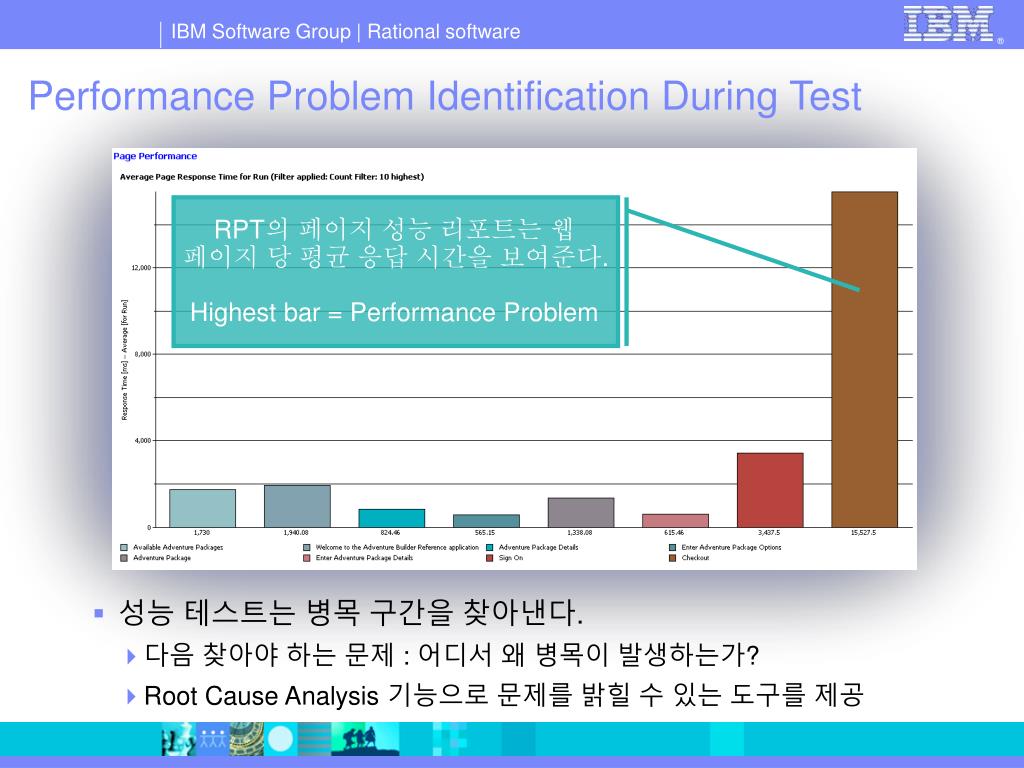This screenshot has width=1024, height=768.
Task: Click the vertical 'Response Time [ms]' axis title
Action: [125, 360]
